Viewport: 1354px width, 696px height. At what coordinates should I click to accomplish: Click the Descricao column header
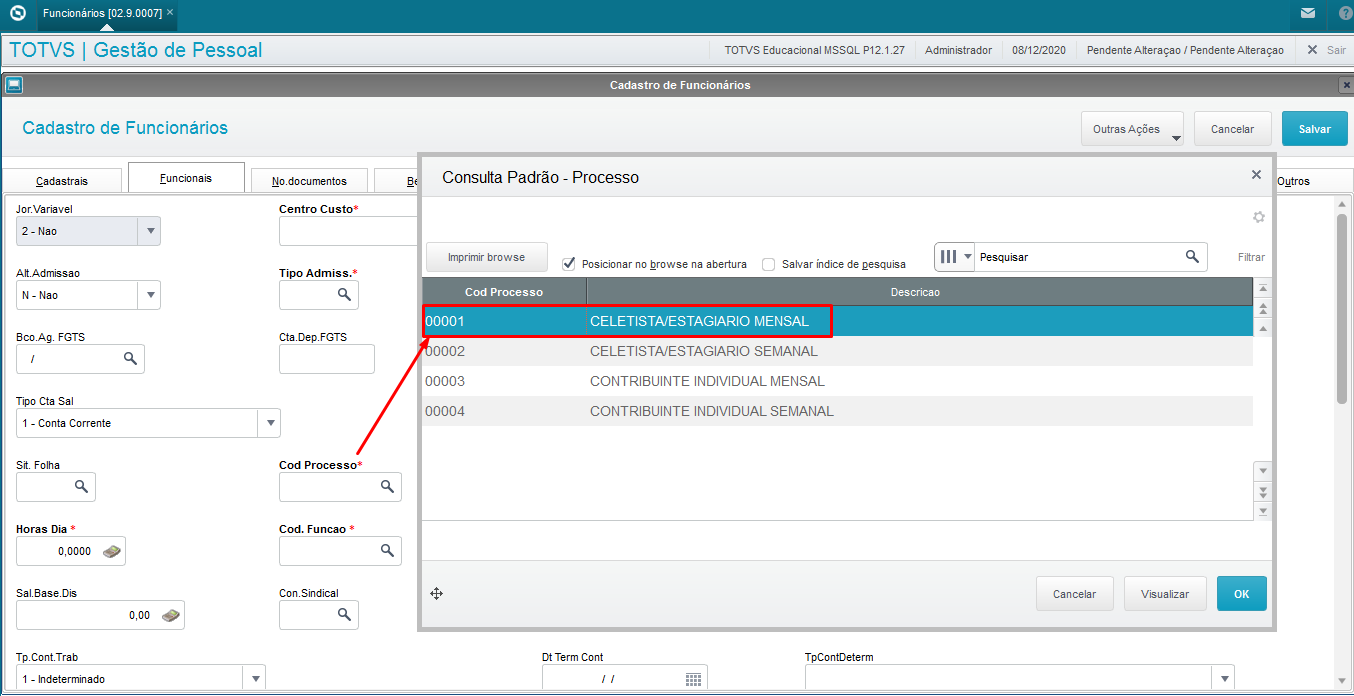click(920, 292)
